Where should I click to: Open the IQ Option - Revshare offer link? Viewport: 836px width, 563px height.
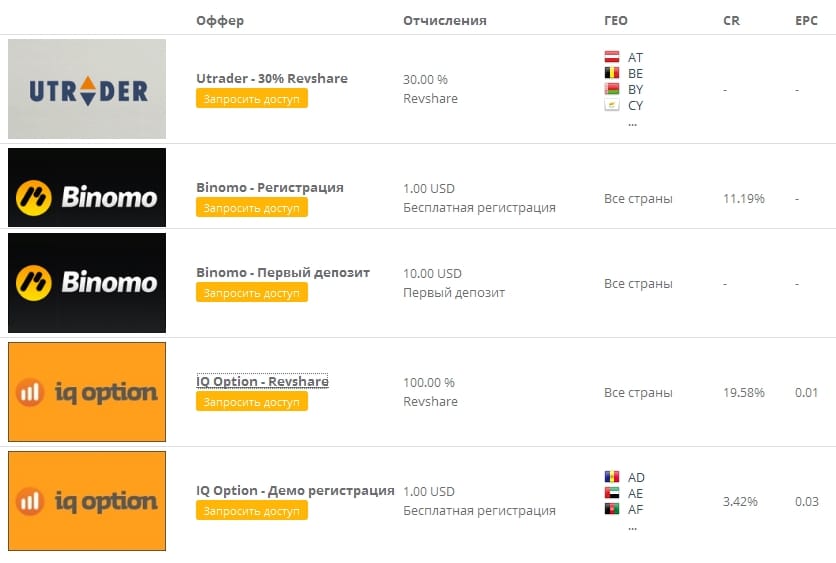coord(262,381)
